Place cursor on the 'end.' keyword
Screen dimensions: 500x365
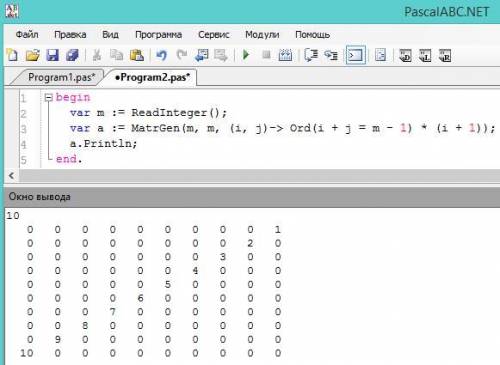(69, 159)
